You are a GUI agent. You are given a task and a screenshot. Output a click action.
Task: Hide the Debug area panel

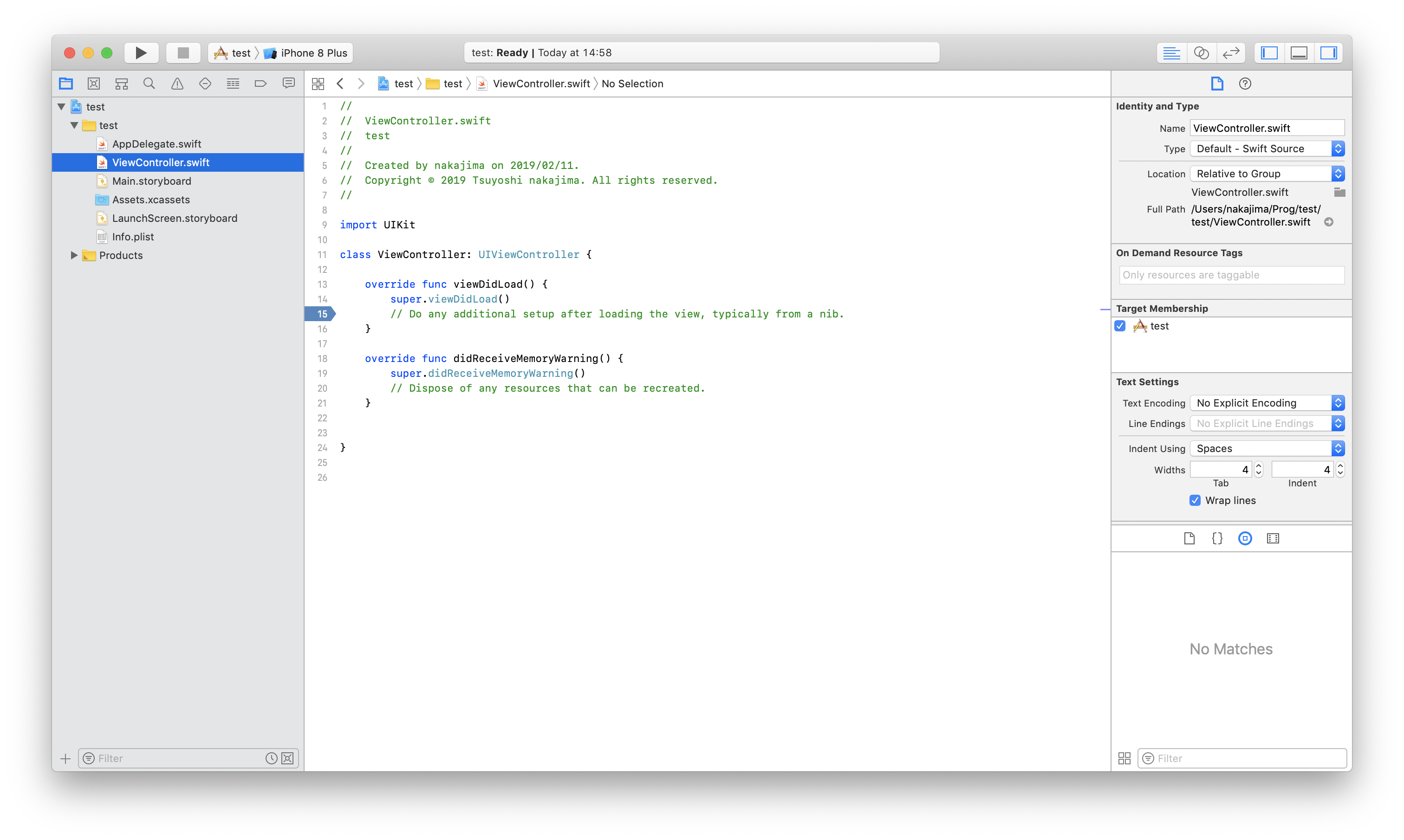[1299, 52]
